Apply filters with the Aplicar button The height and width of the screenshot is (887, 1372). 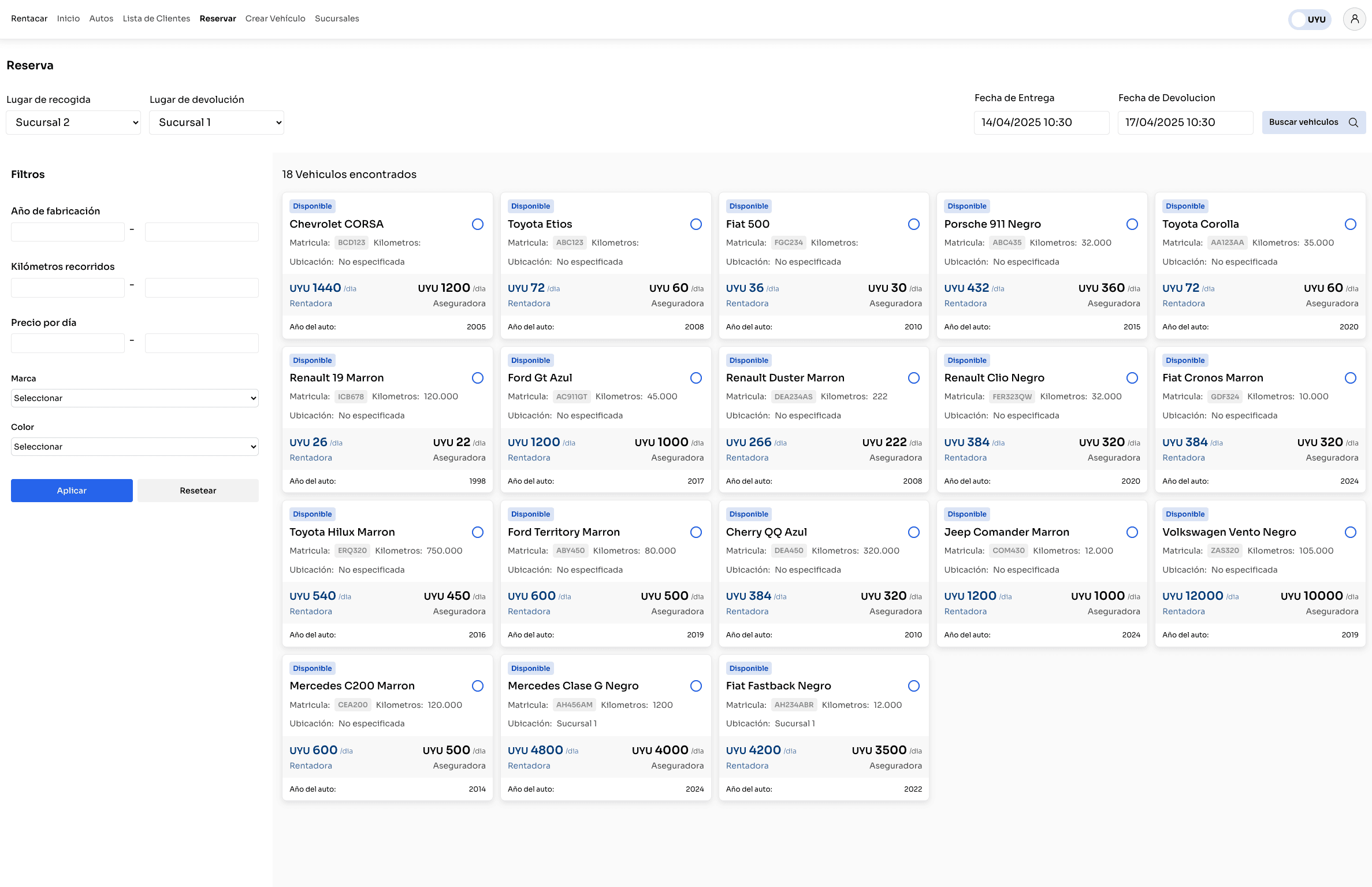coord(72,491)
